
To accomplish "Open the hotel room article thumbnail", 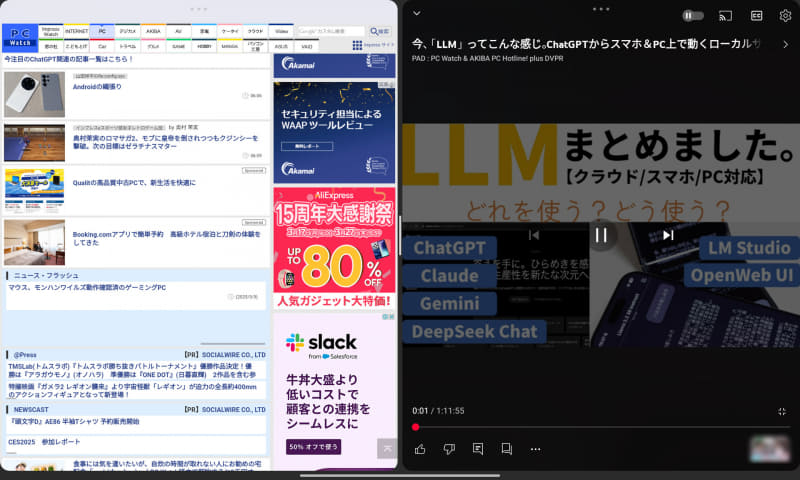I will click(x=35, y=242).
